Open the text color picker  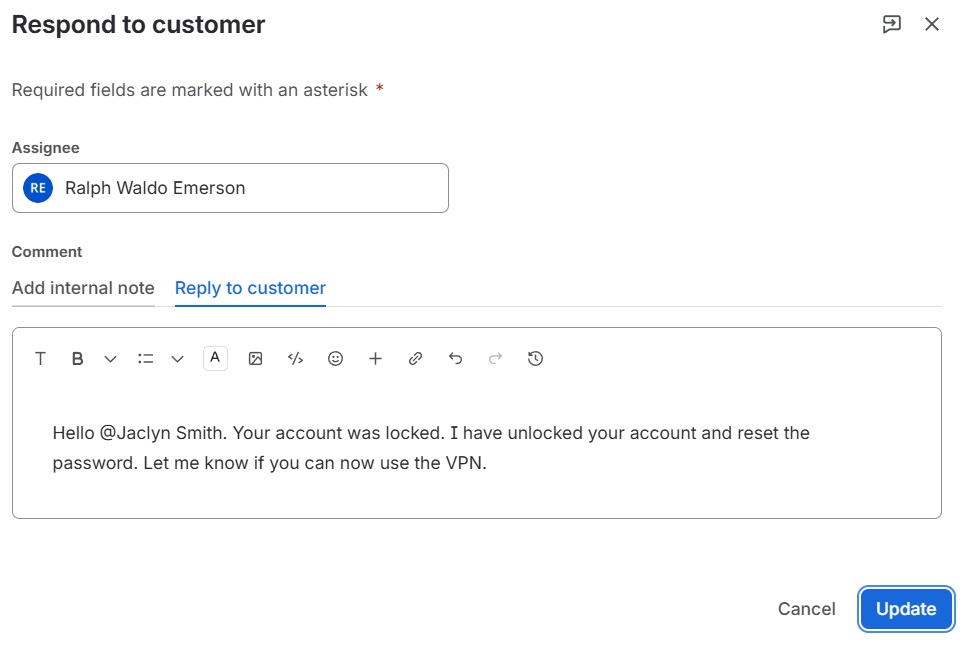(215, 358)
